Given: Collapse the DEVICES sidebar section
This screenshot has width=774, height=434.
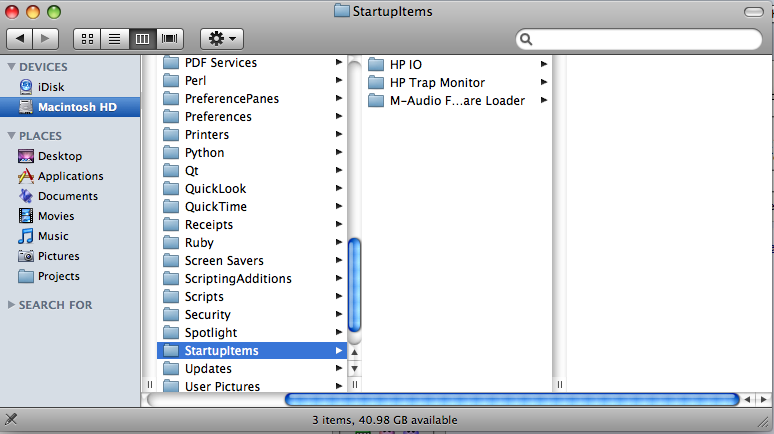Looking at the screenshot, I should coord(11,67).
